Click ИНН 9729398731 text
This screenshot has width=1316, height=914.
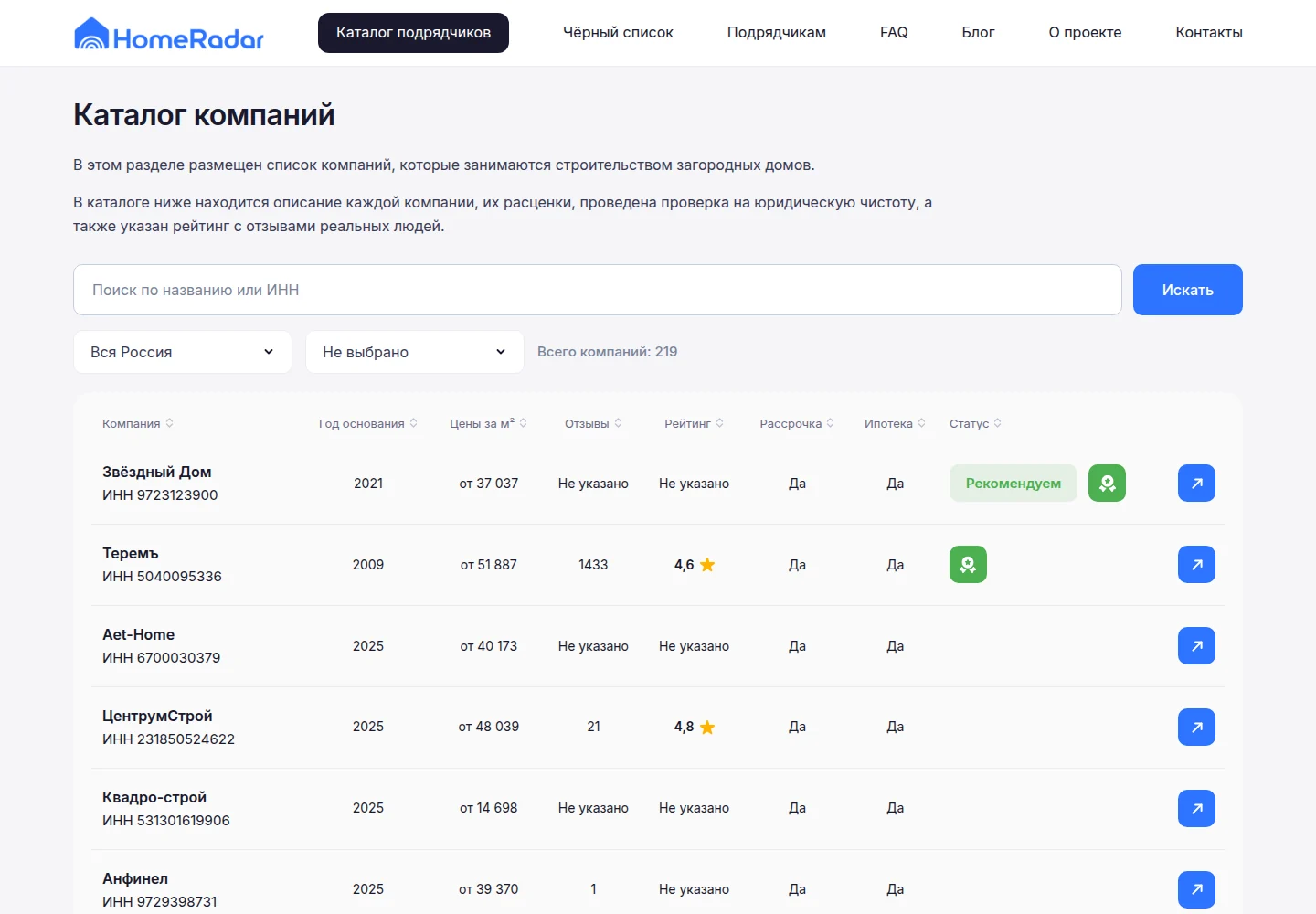(x=160, y=901)
